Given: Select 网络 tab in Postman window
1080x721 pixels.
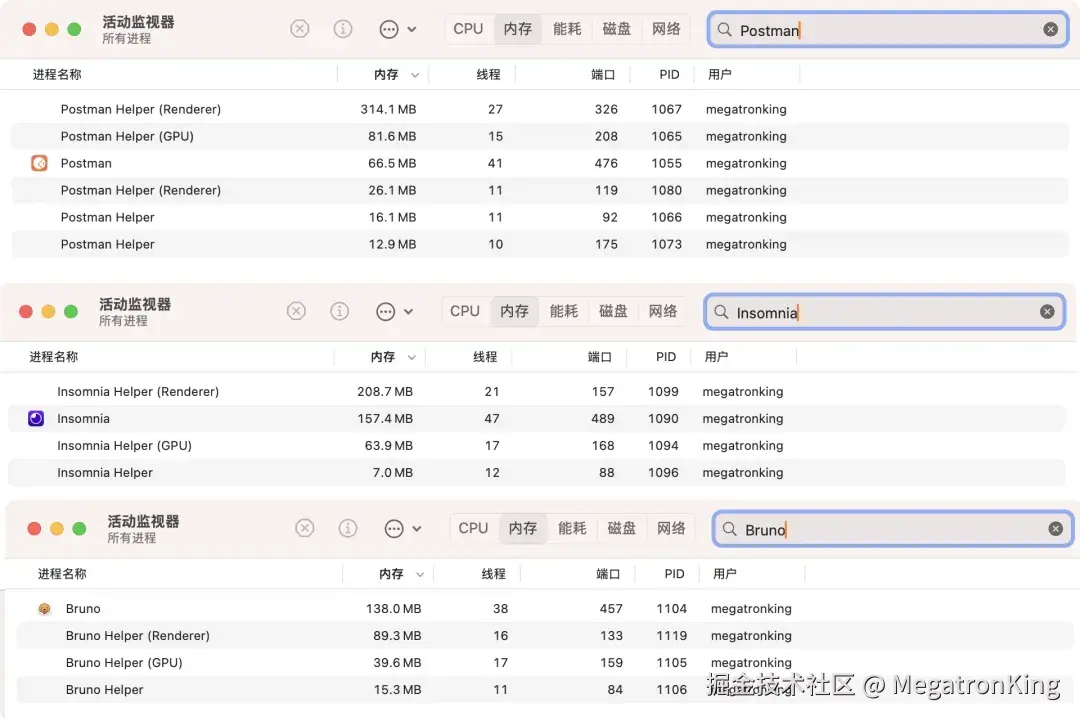Looking at the screenshot, I should pyautogui.click(x=666, y=29).
